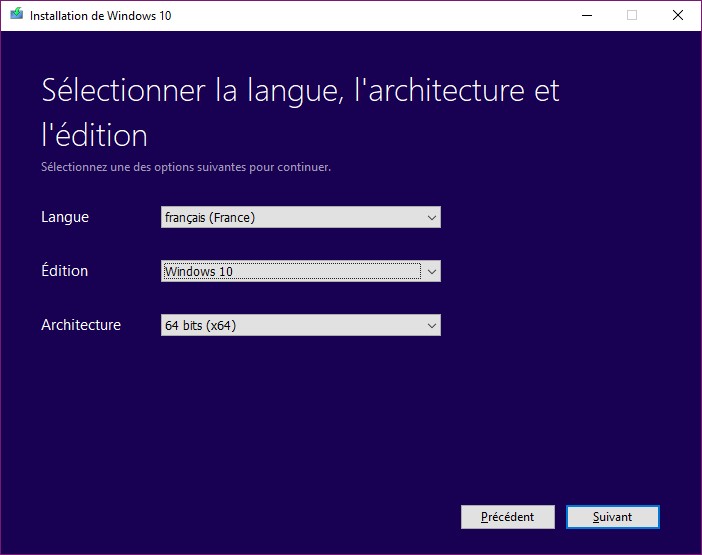Close the Installation de Windows 10 window

(x=678, y=15)
